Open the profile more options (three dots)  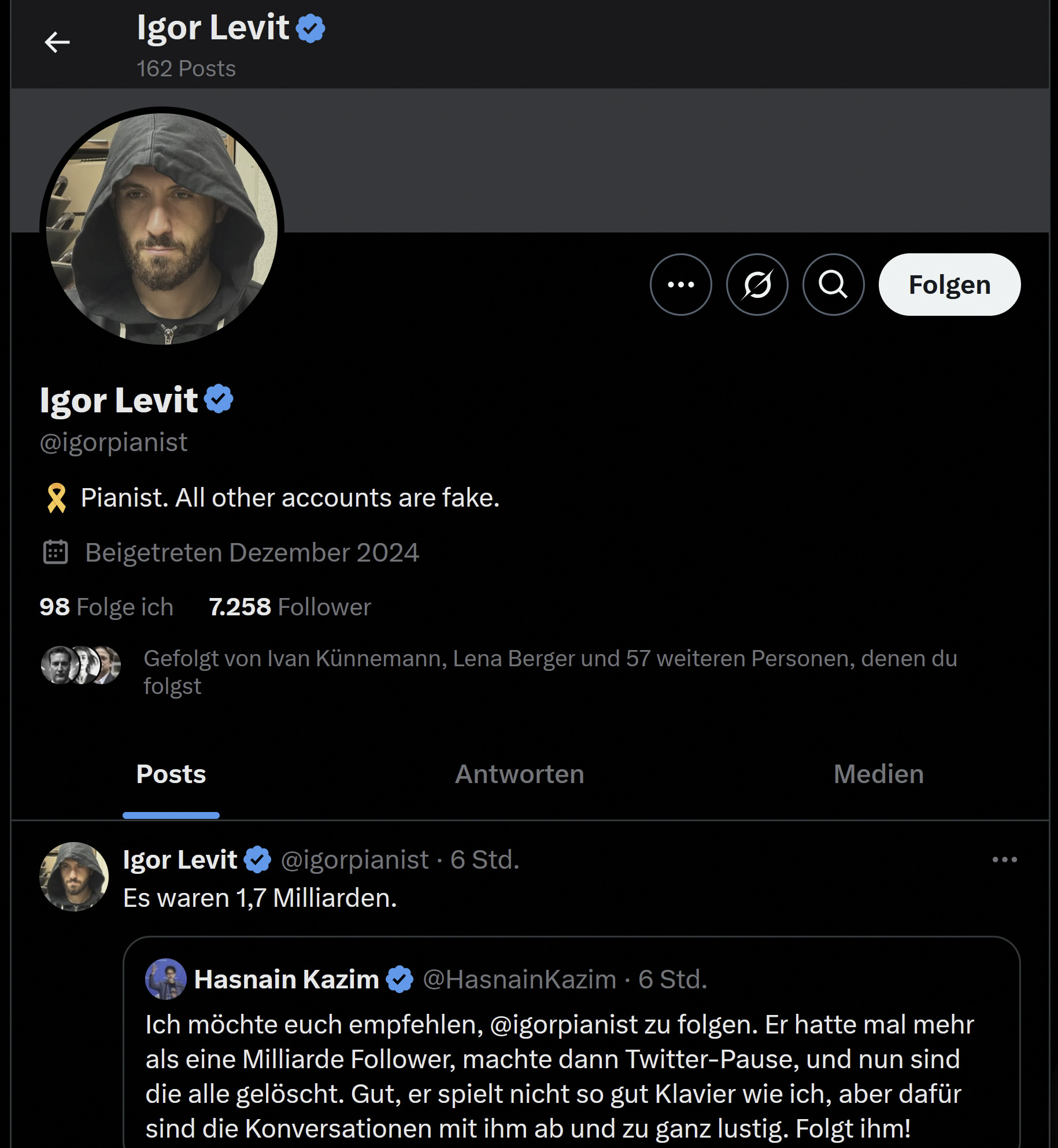680,285
